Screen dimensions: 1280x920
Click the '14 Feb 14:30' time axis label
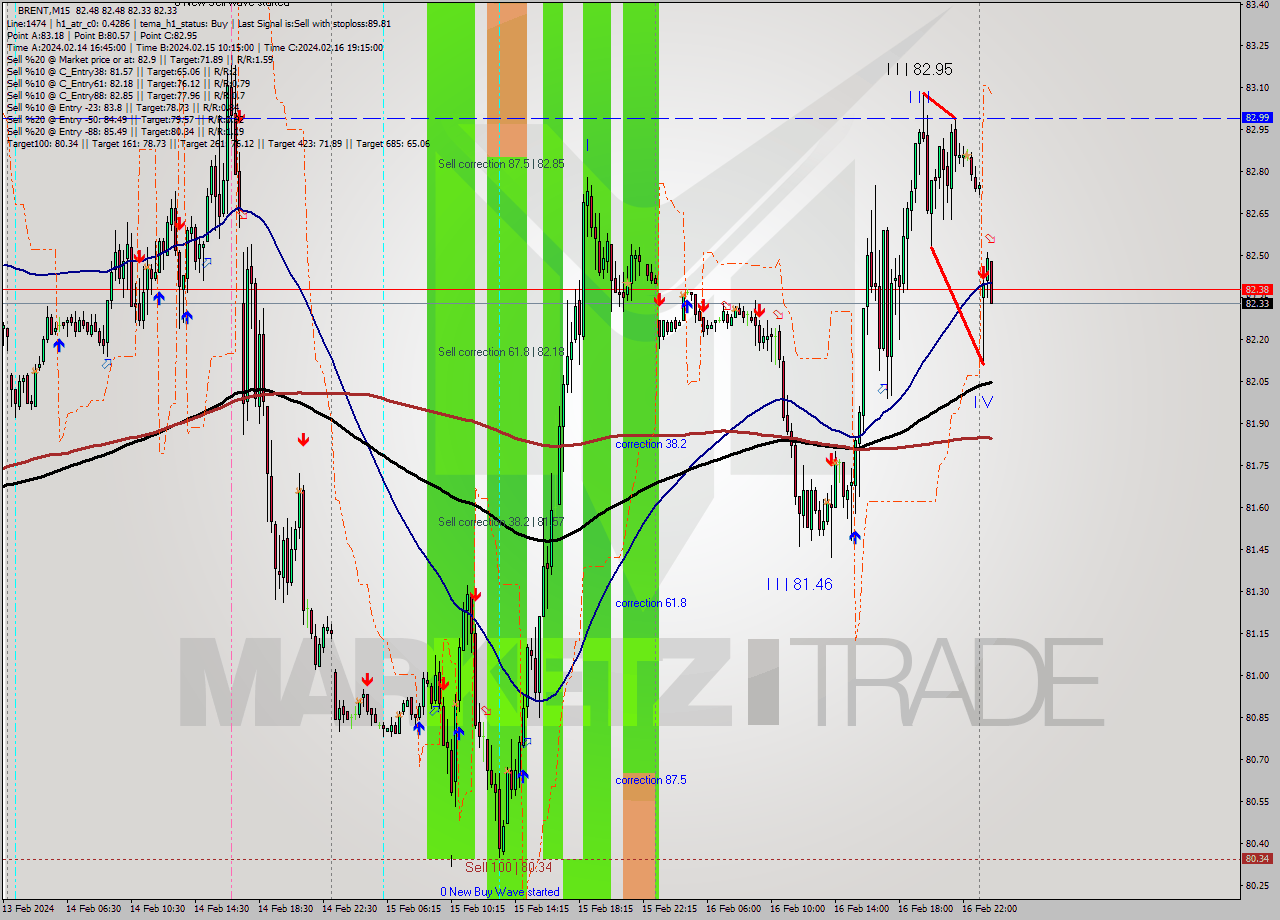click(x=221, y=909)
